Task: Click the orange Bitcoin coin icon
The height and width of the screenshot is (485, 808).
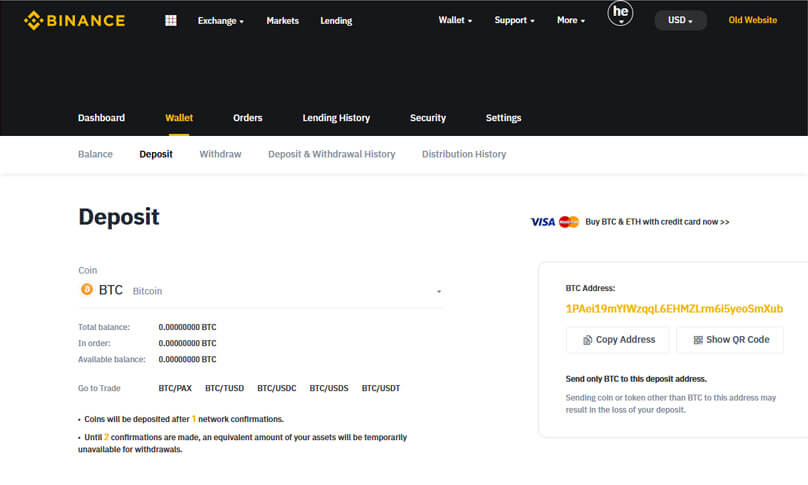Action: pos(87,290)
